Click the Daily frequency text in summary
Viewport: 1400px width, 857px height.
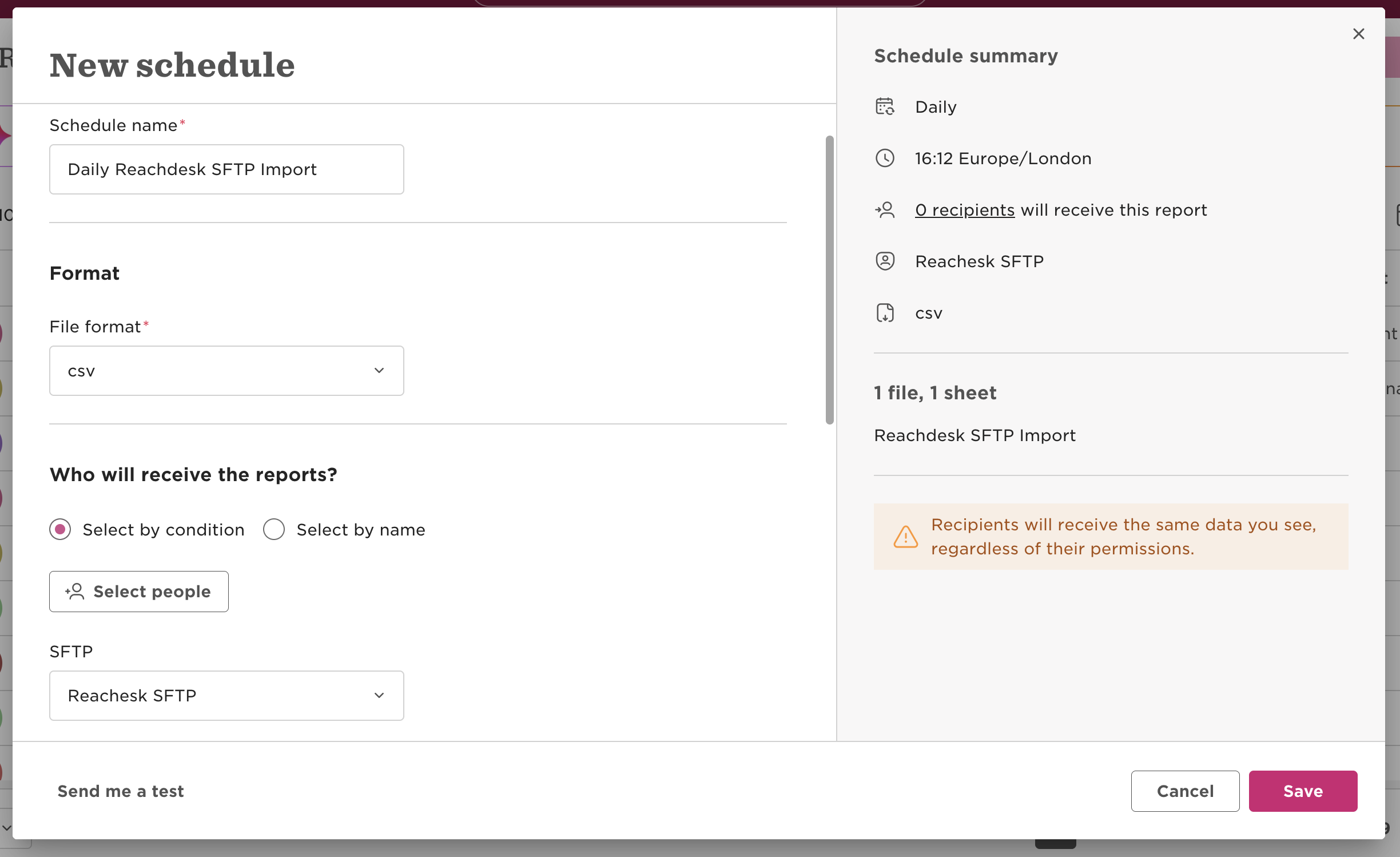(936, 107)
